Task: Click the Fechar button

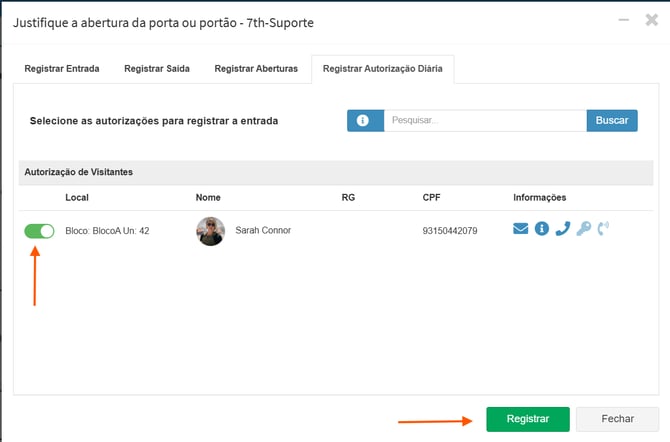Action: (617, 419)
